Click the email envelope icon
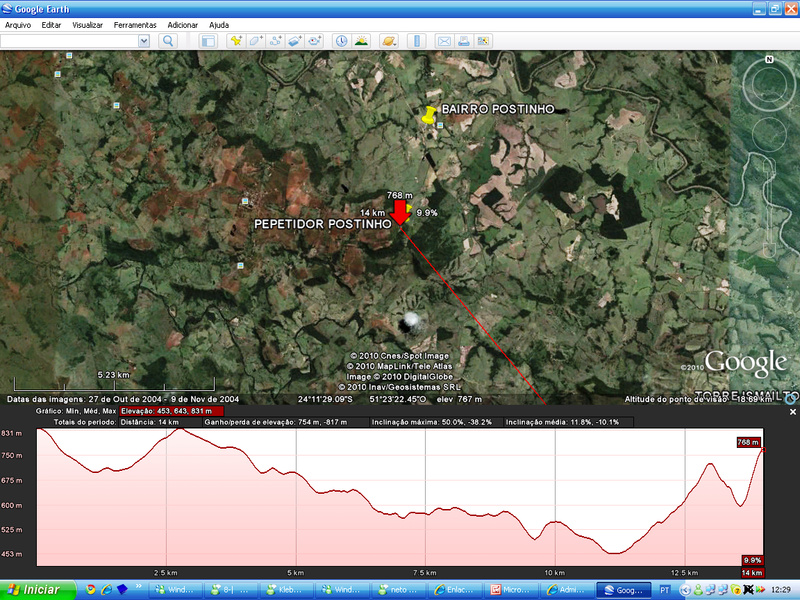 click(444, 41)
